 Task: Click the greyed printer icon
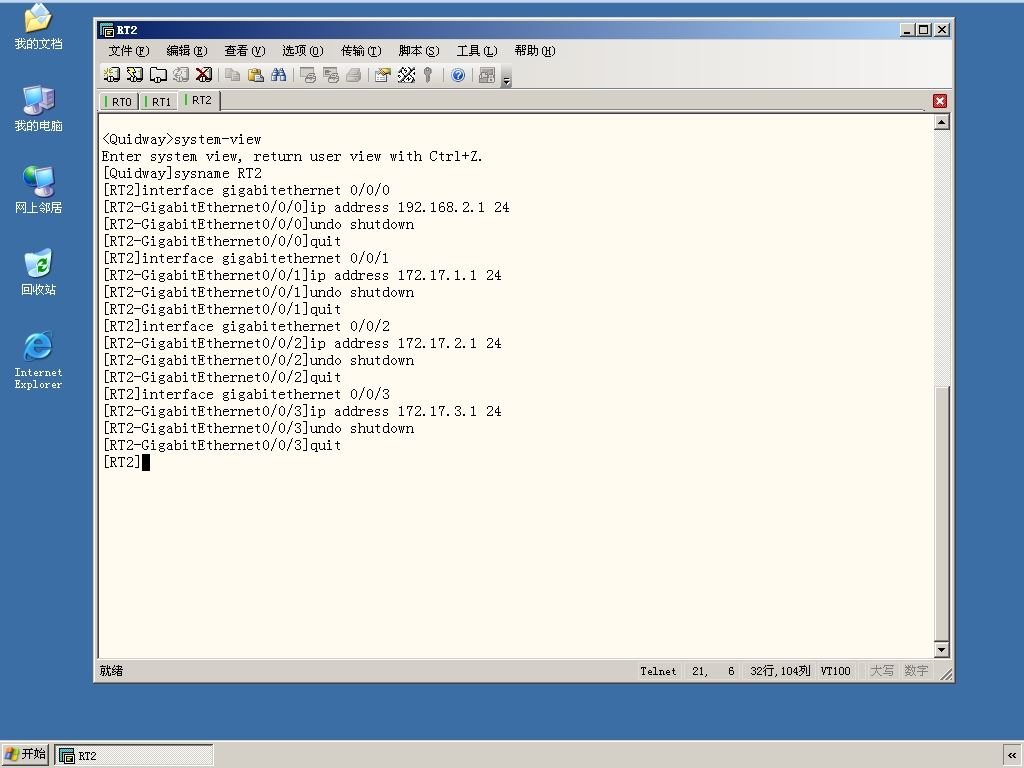point(353,75)
